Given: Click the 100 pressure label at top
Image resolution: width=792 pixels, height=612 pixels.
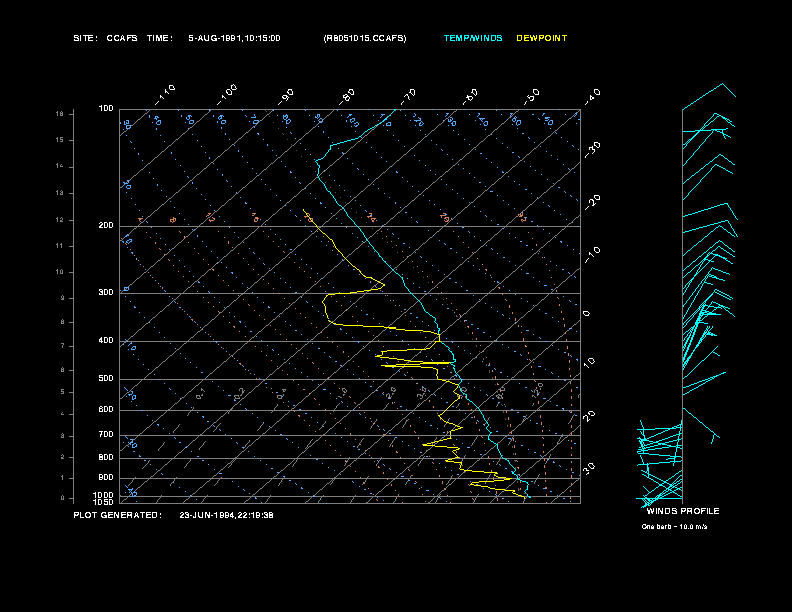Looking at the screenshot, I should coord(106,109).
